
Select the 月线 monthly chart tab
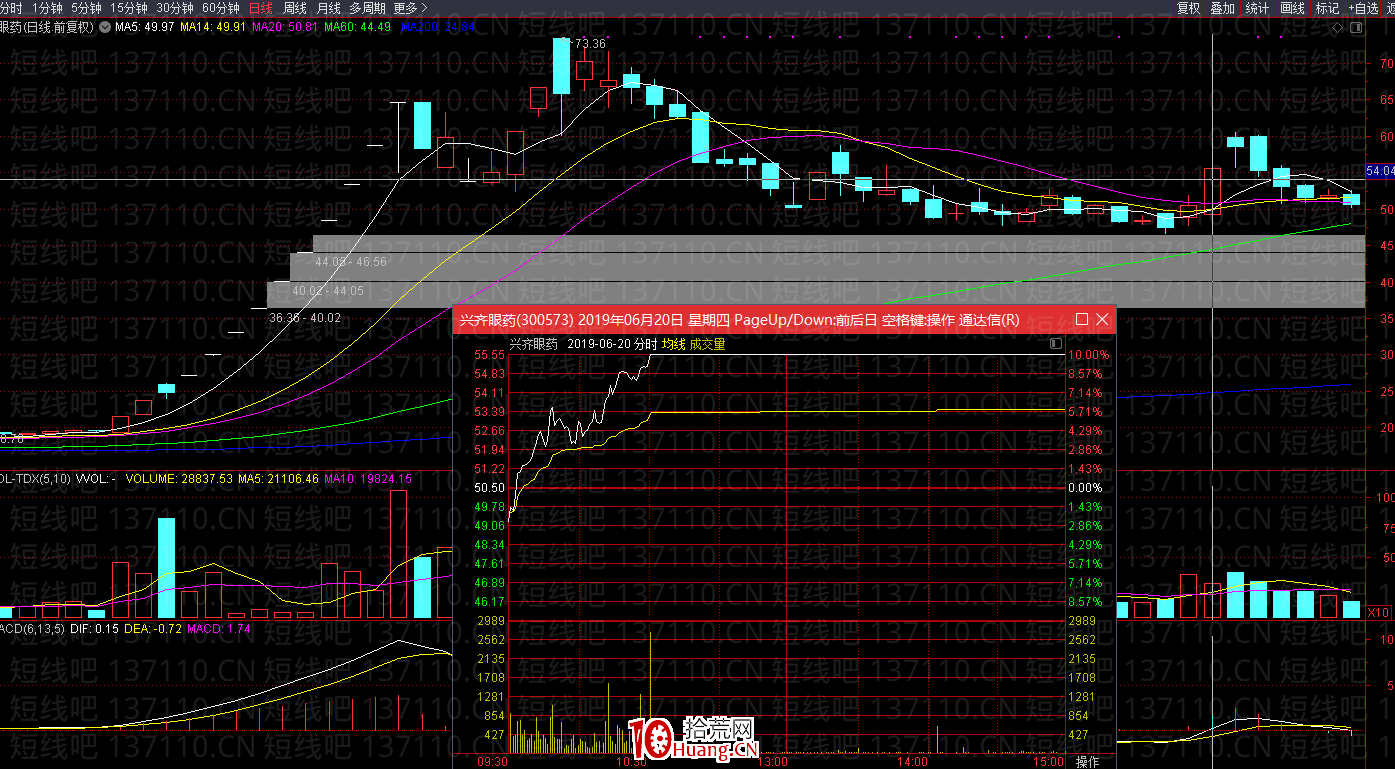pos(329,7)
